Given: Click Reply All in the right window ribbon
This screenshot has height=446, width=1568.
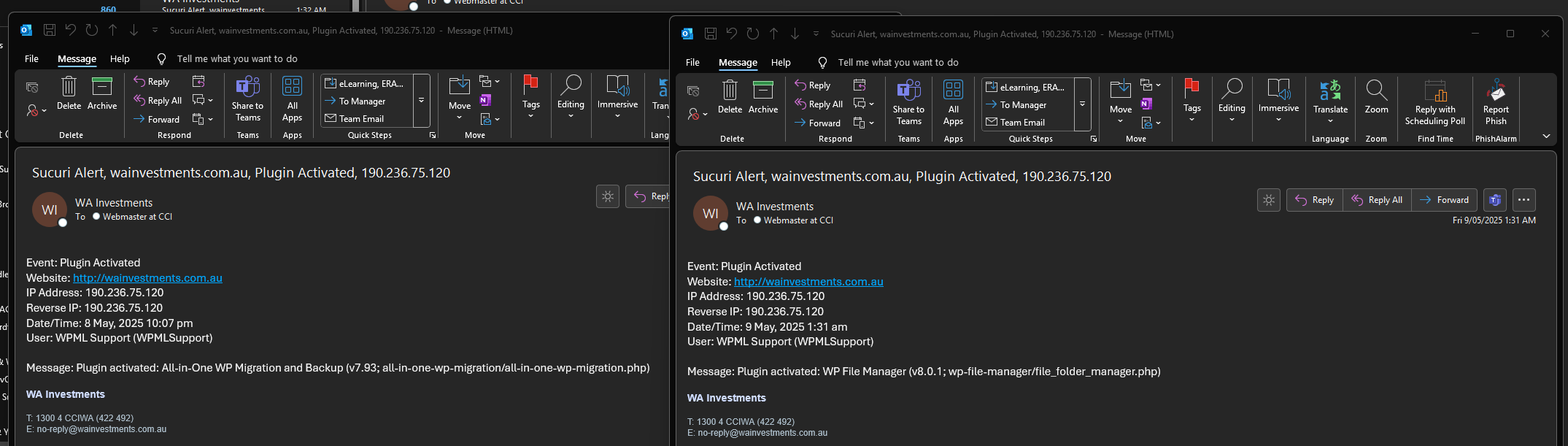Looking at the screenshot, I should pyautogui.click(x=819, y=104).
